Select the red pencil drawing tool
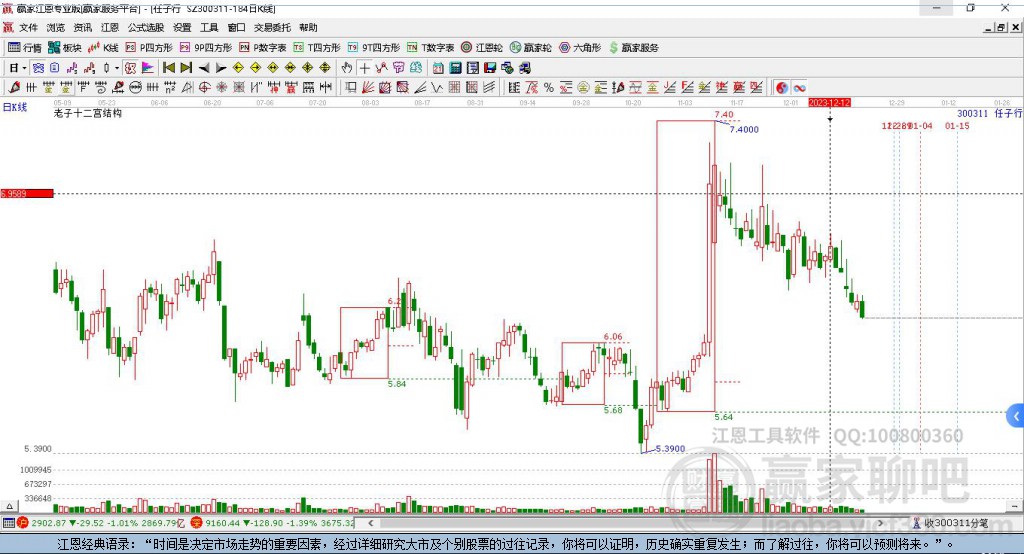This screenshot has height=554, width=1024. pos(14,88)
